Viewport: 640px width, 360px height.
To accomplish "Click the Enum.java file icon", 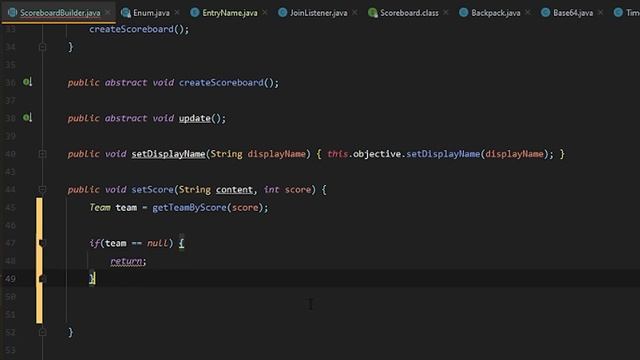I will click(x=126, y=13).
